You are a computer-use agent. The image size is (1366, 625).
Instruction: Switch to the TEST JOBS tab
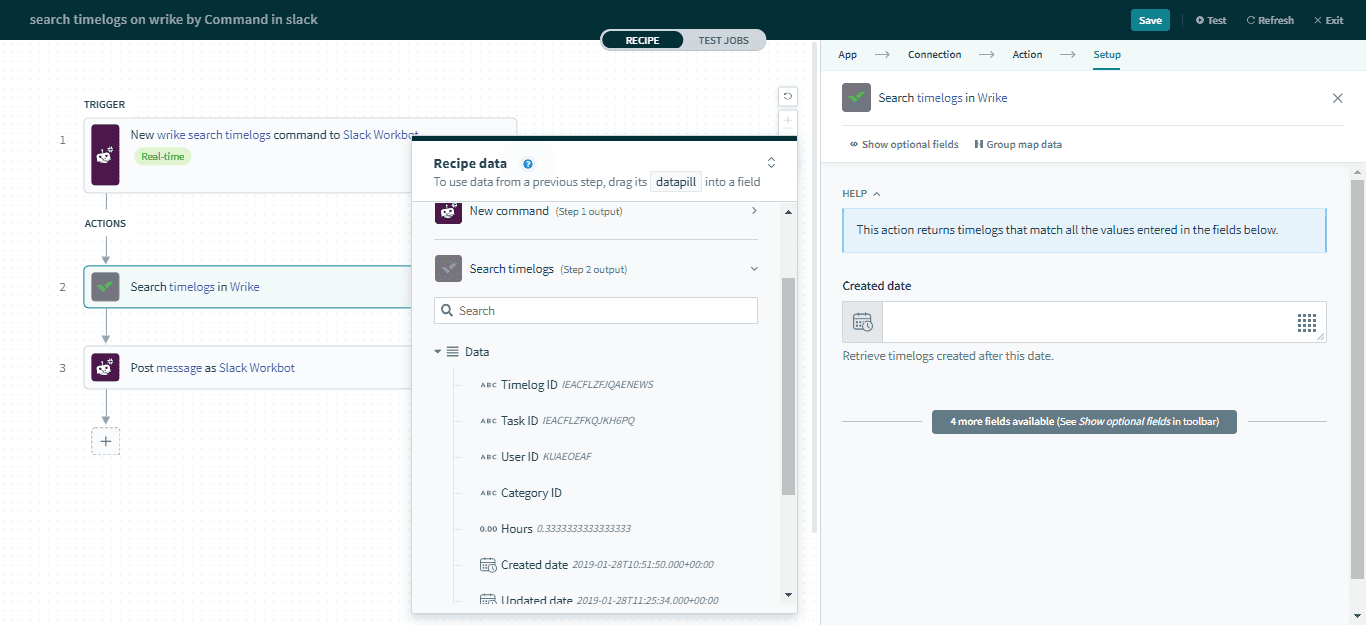(723, 40)
